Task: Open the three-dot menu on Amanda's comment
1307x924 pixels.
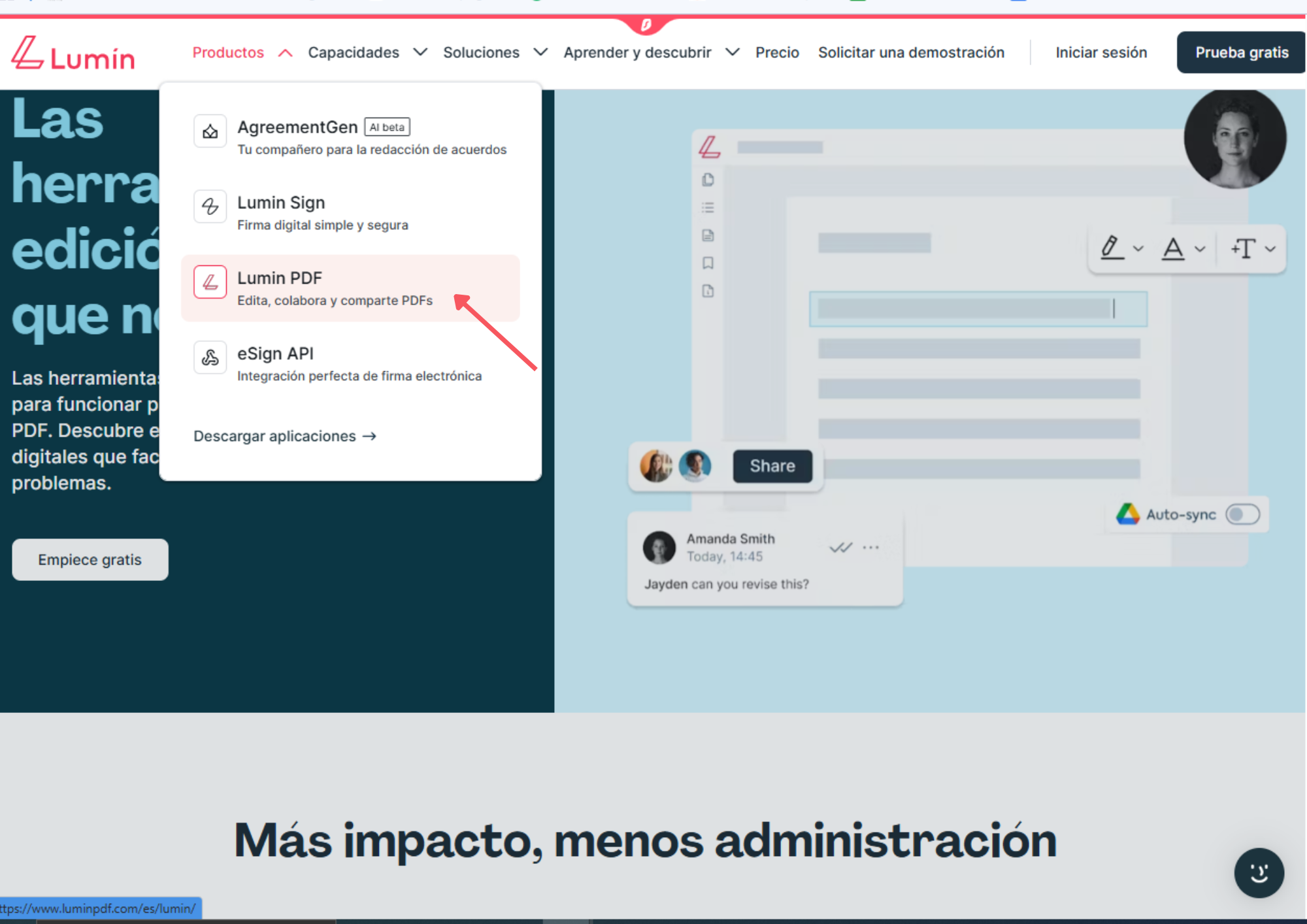Action: [x=870, y=548]
